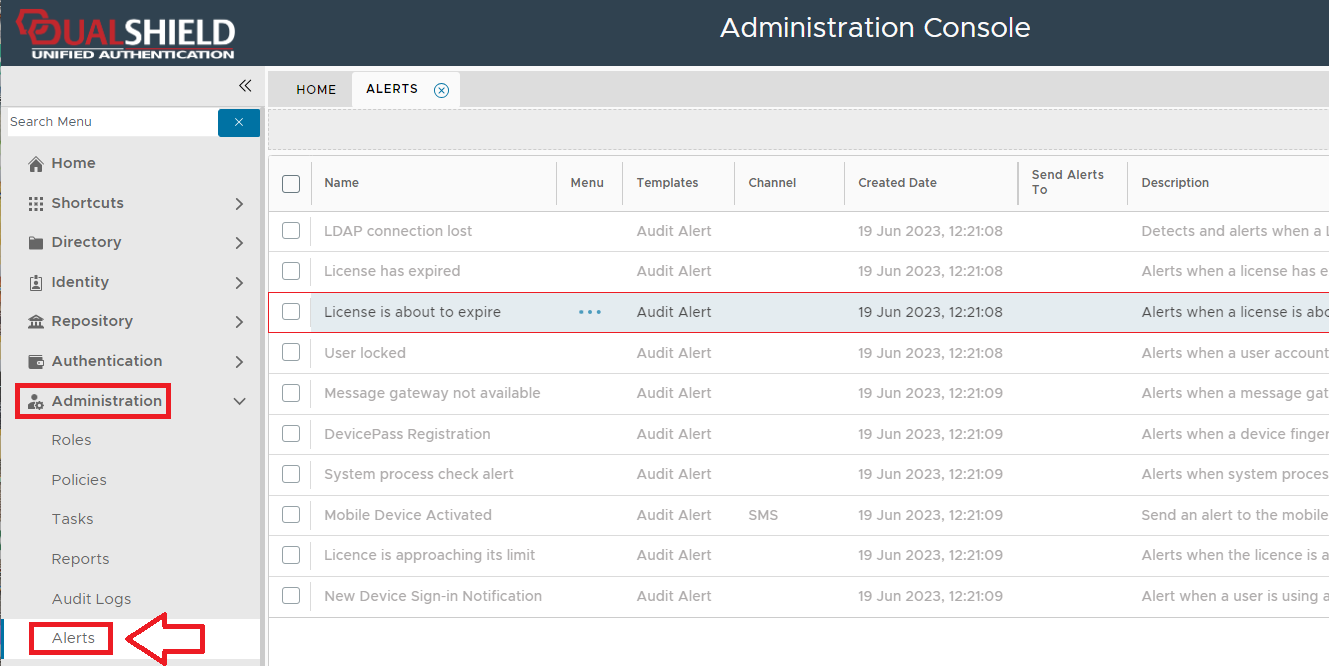The image size is (1329, 666).
Task: Expand the Shortcuts menu chevron
Action: click(239, 204)
